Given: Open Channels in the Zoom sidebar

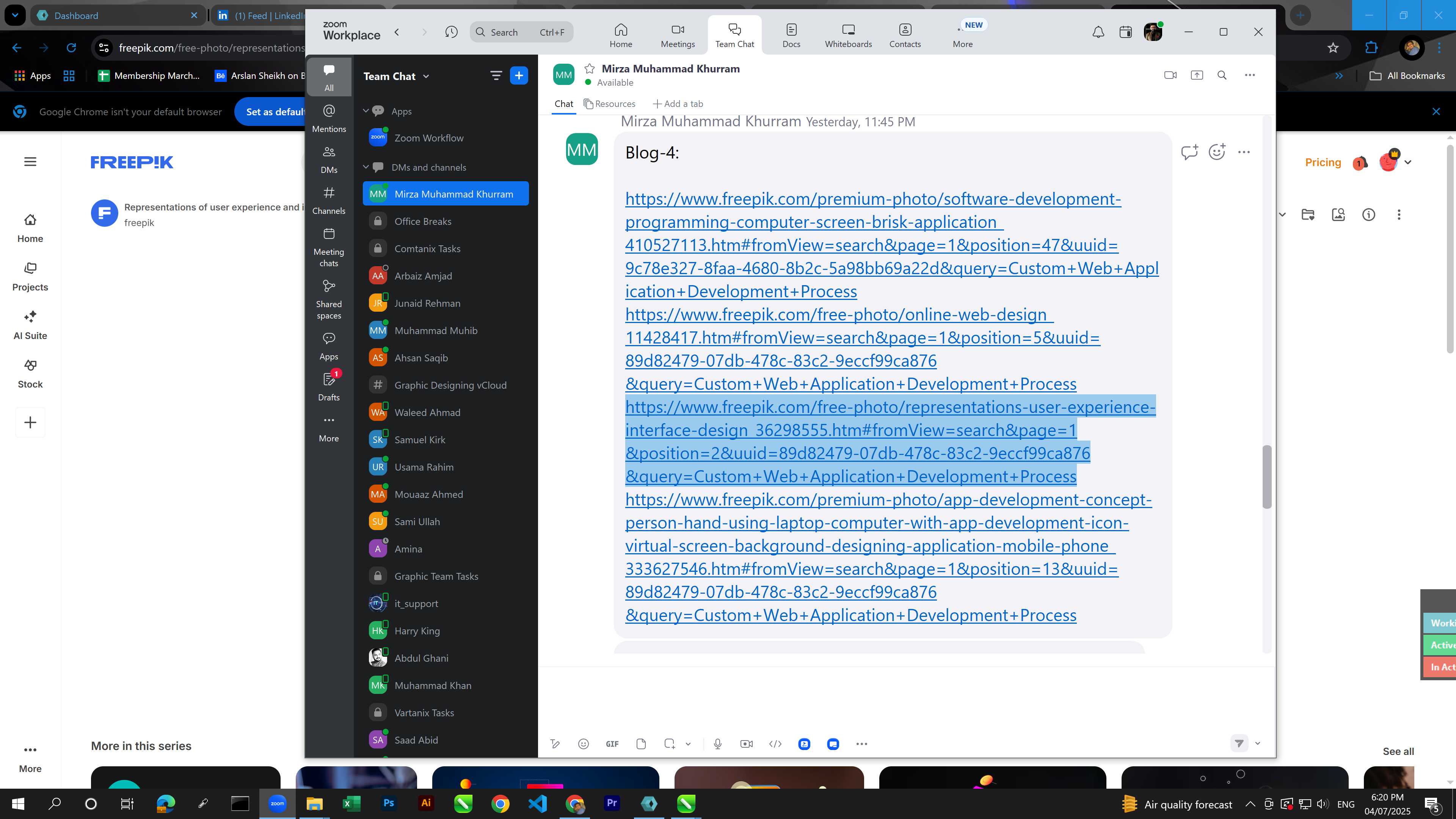Looking at the screenshot, I should click(329, 201).
